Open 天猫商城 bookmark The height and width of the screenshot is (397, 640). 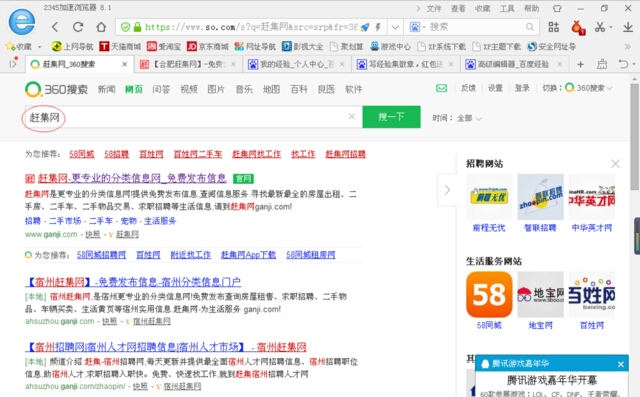120,47
